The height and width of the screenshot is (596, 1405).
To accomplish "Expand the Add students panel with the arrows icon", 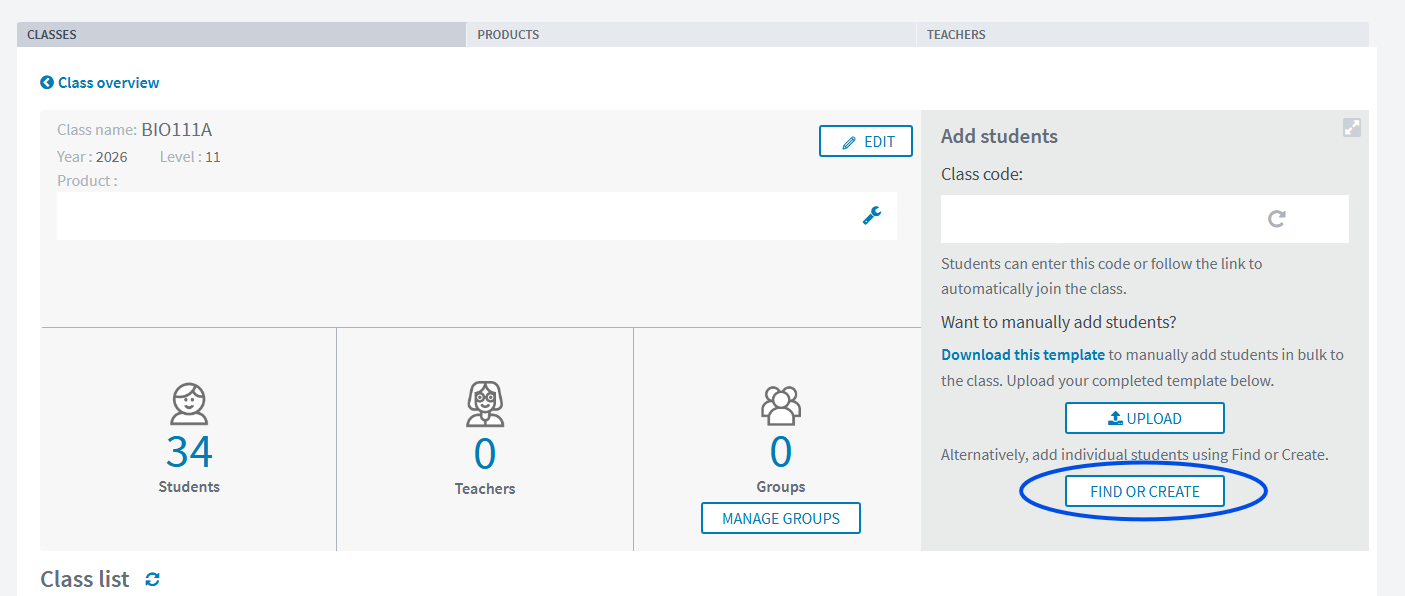I will click(x=1351, y=128).
